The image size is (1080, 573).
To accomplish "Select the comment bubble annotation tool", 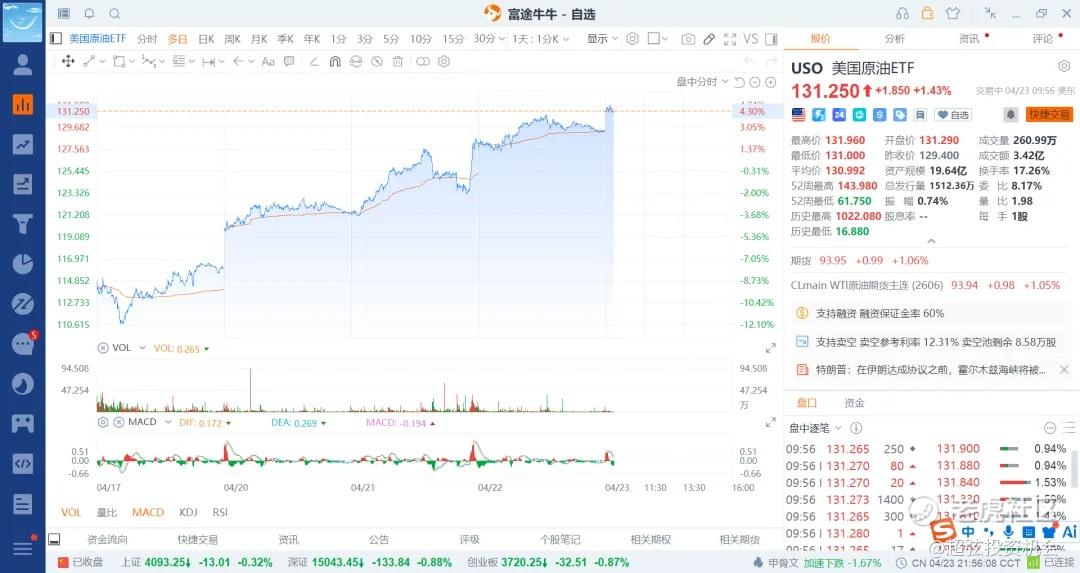I will click(x=289, y=61).
